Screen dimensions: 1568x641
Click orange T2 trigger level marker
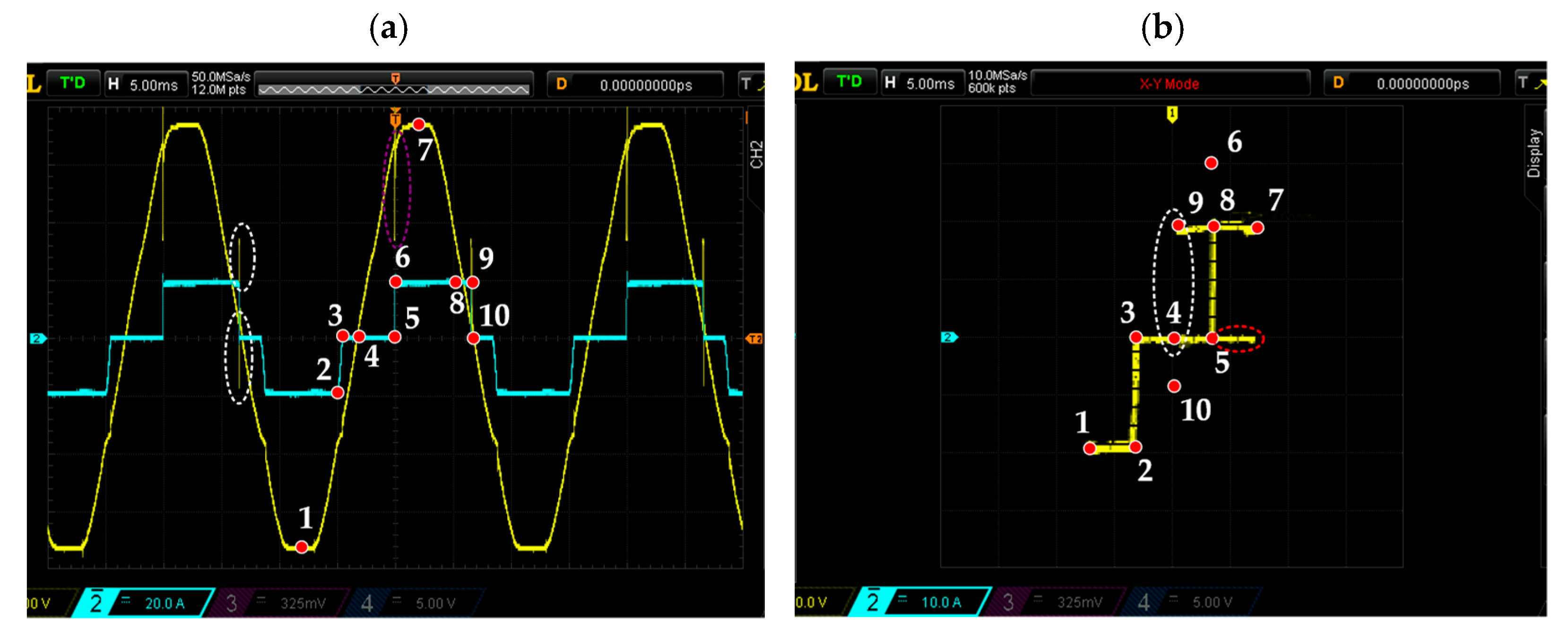[754, 339]
